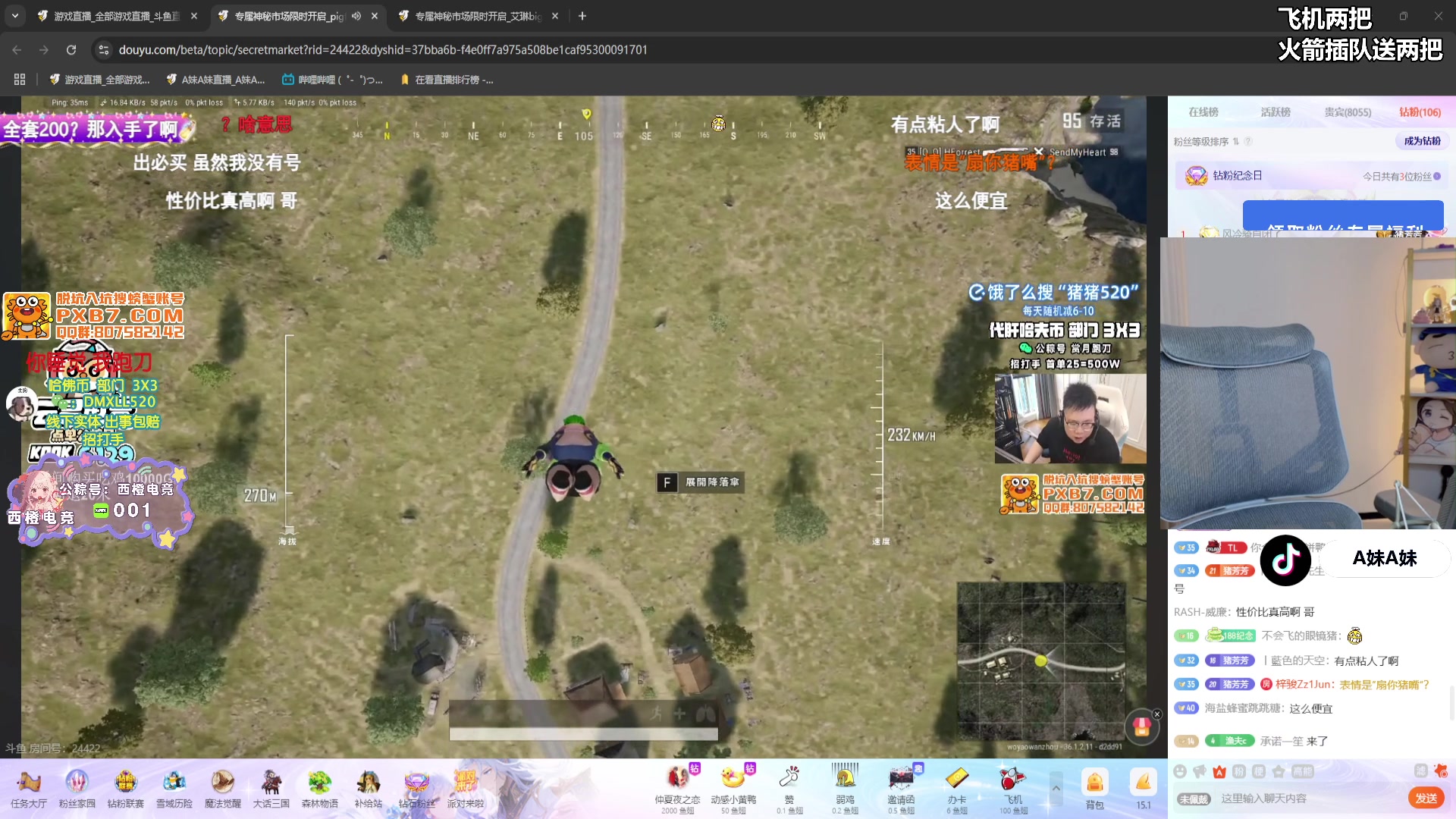
Task: Open the browser apps grid bookmark
Action: (20, 80)
